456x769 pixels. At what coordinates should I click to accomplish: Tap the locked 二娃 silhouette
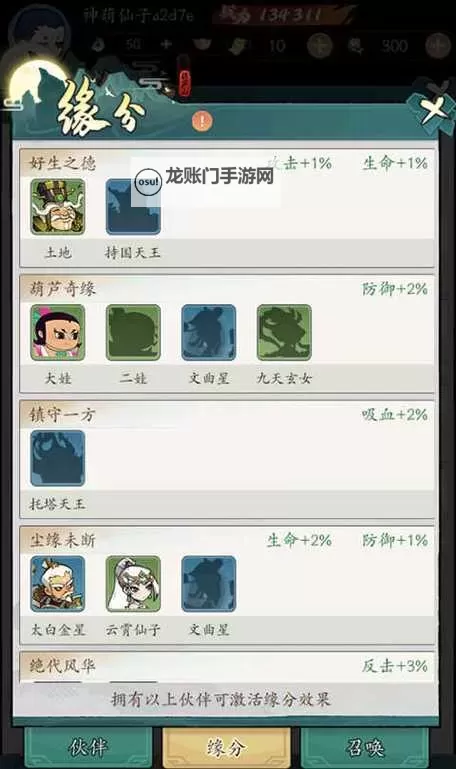click(x=133, y=333)
